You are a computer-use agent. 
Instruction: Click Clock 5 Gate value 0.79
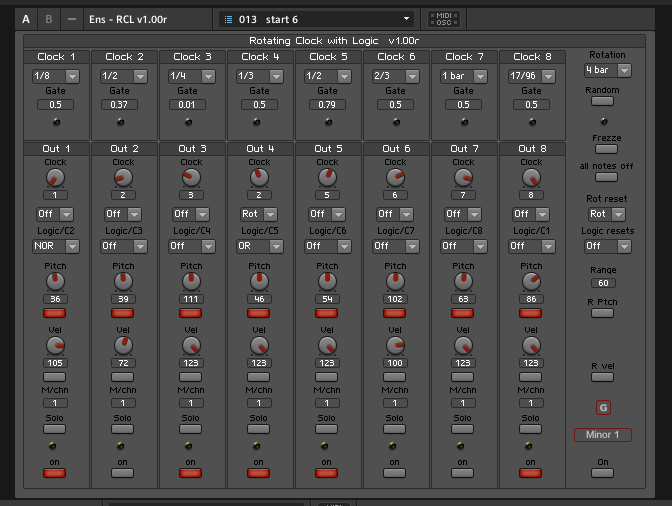coord(327,105)
